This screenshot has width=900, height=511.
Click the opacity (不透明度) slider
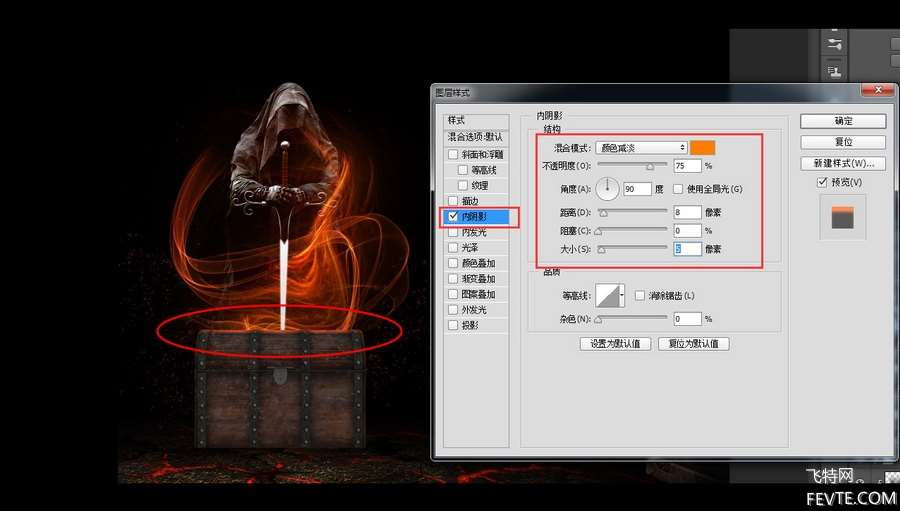pos(632,165)
